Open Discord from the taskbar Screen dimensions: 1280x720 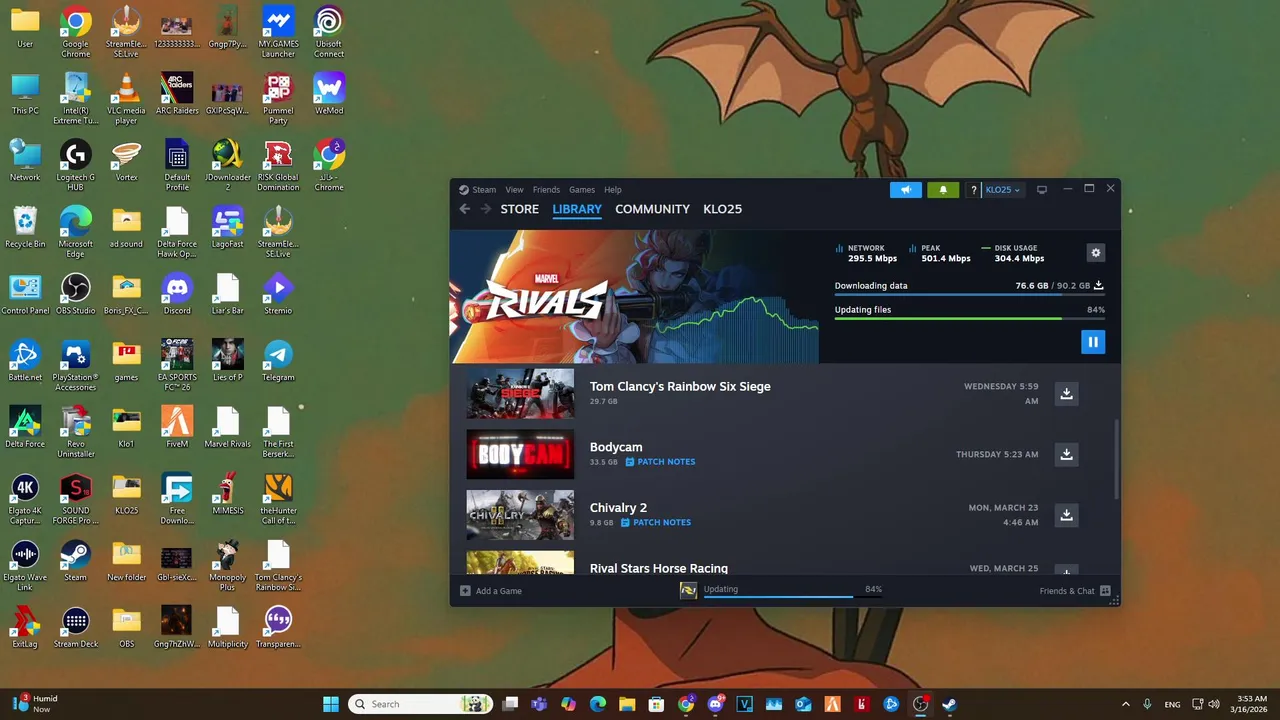tap(715, 704)
